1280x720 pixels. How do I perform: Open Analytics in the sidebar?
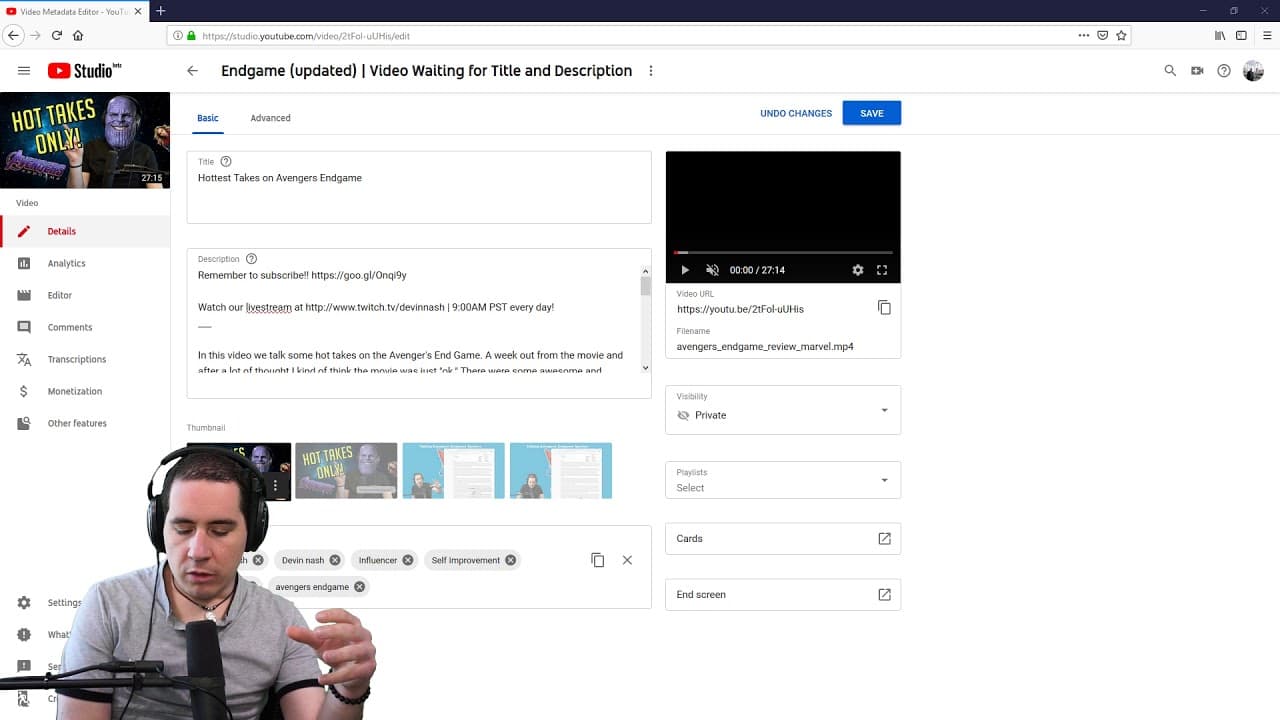(x=85, y=263)
